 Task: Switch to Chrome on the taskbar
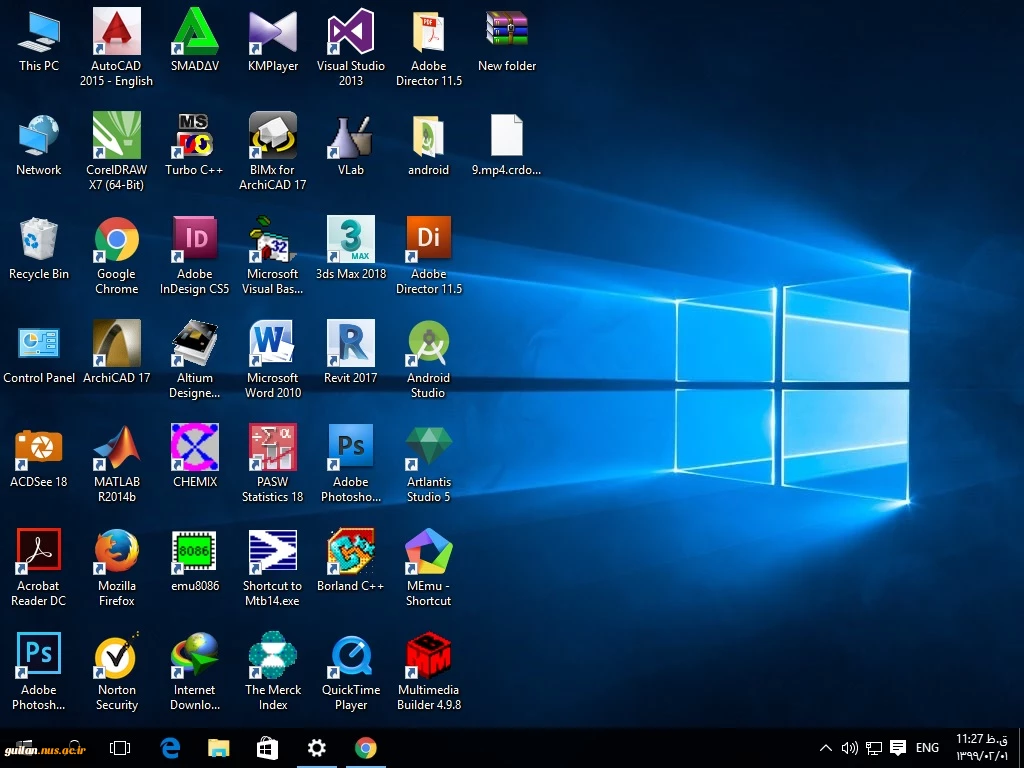pos(366,748)
